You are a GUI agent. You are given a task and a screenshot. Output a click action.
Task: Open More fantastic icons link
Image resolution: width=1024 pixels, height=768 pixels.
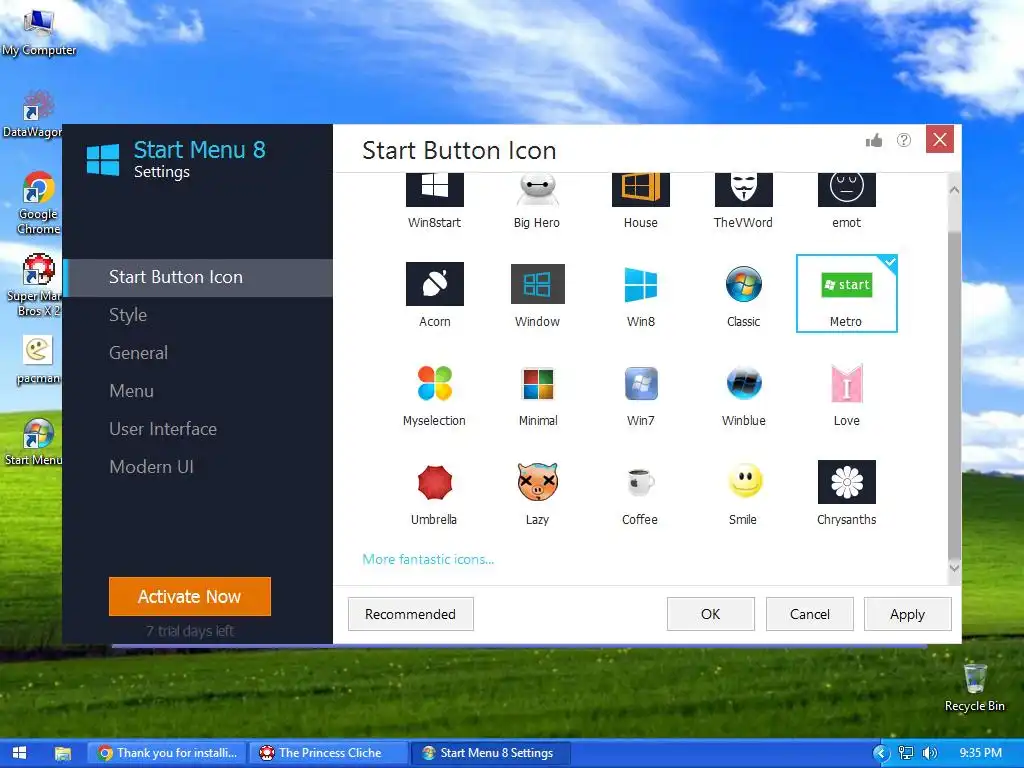(428, 559)
